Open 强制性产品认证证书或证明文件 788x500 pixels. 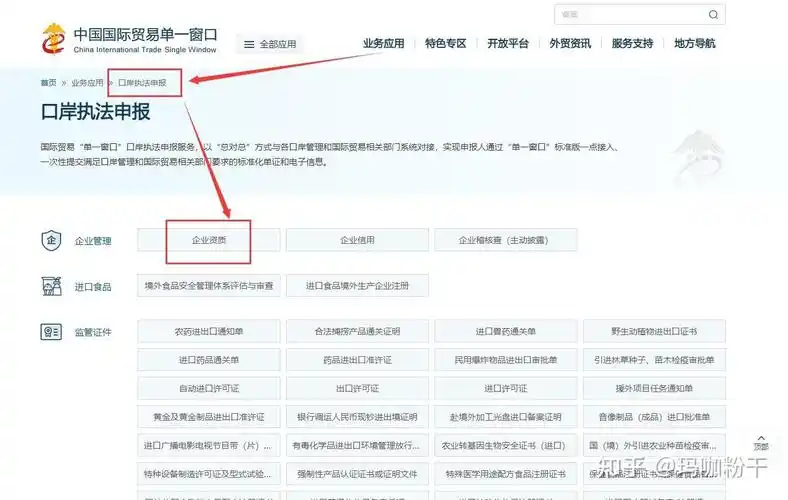(x=357, y=474)
